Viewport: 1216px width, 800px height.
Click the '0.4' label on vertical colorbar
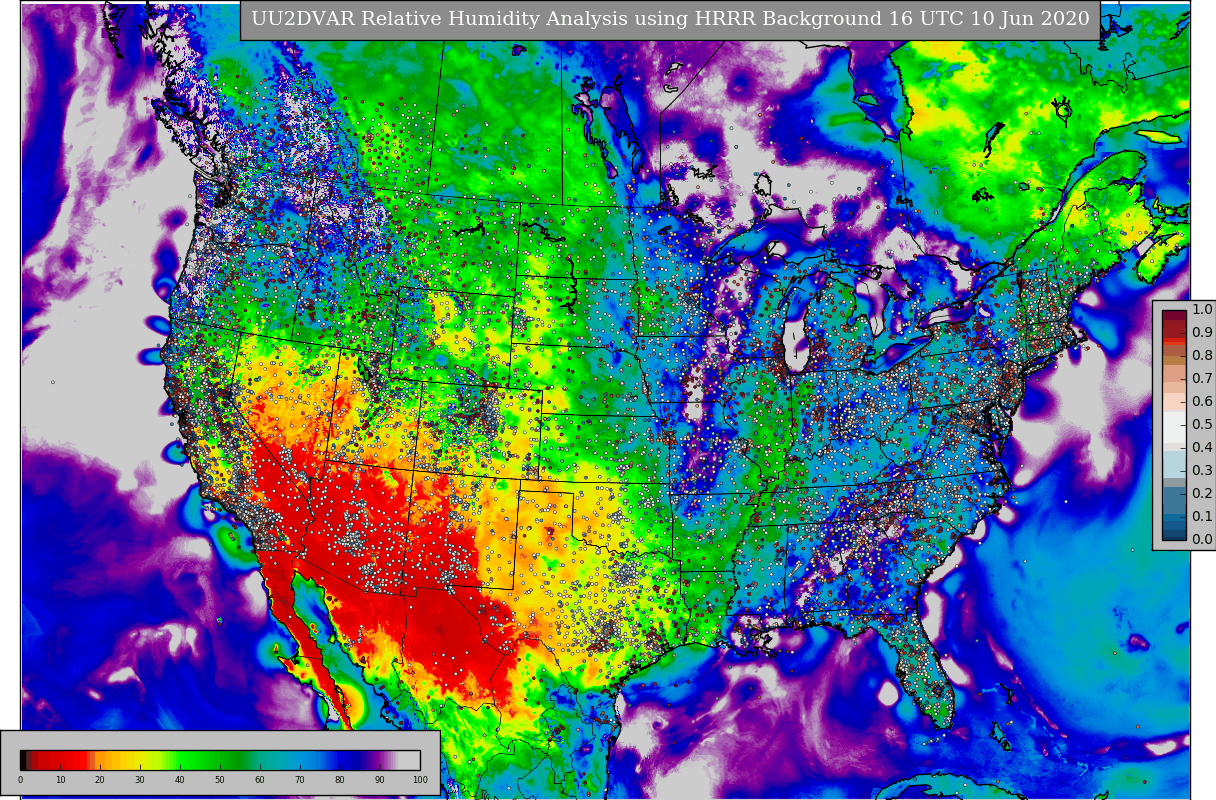(1202, 448)
